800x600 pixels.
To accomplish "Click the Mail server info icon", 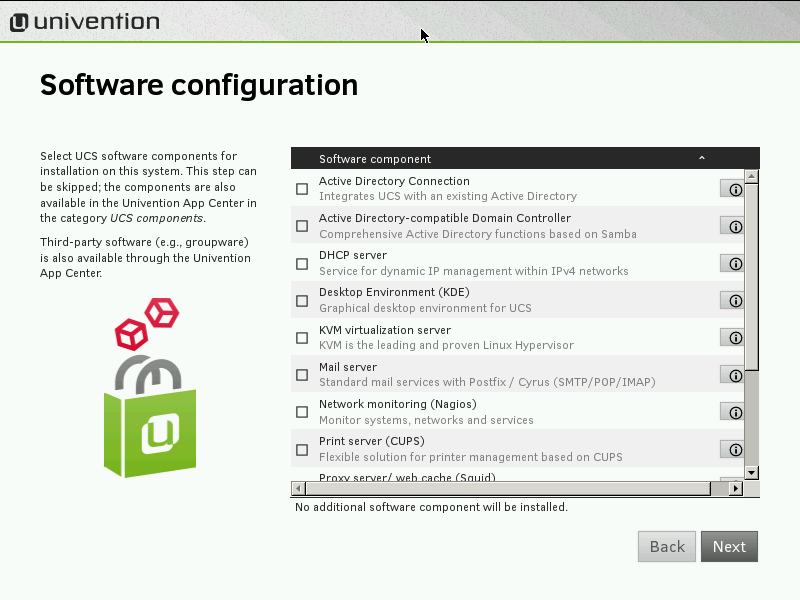I will click(x=735, y=376).
